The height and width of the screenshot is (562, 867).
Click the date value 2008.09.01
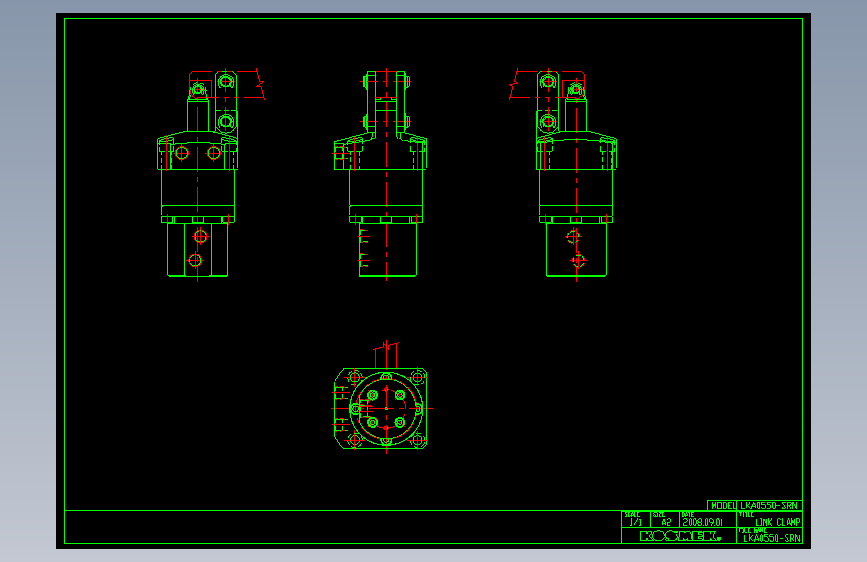702,522
